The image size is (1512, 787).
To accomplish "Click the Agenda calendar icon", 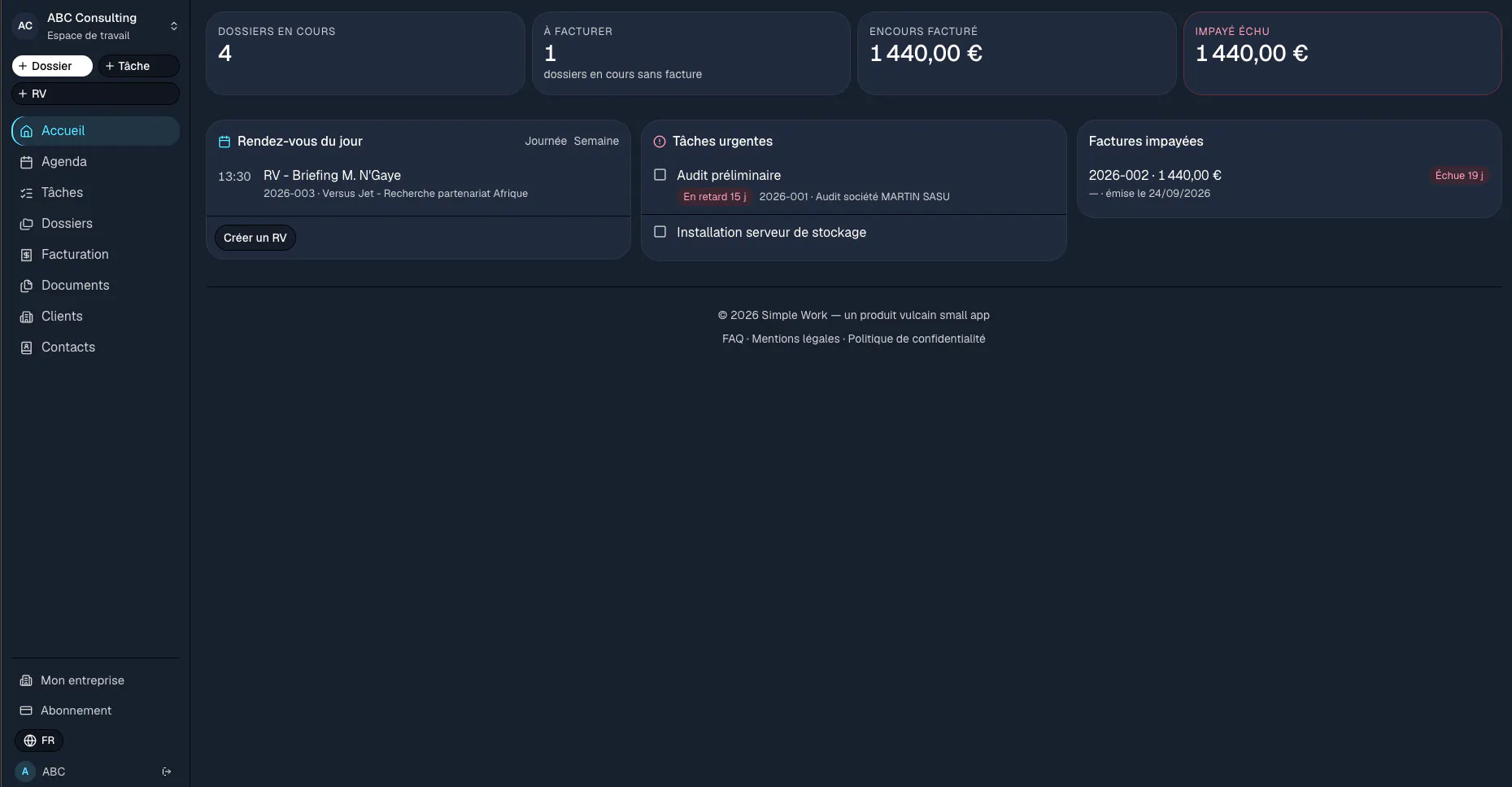I will coord(26,162).
